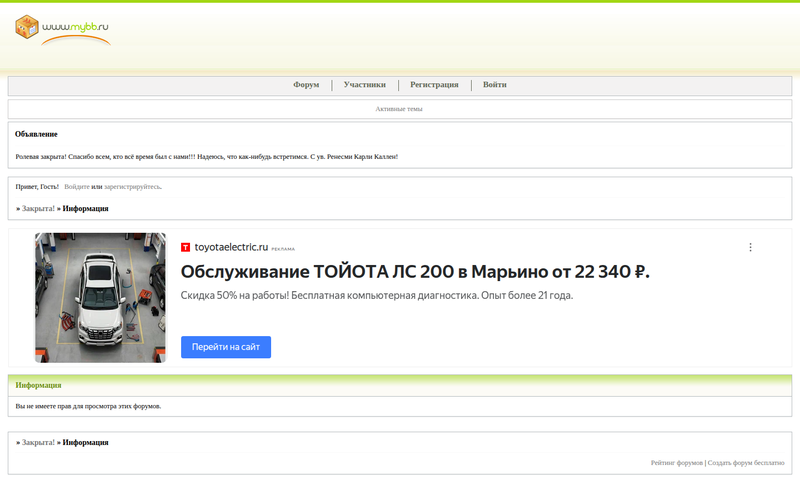
Task: Click the ad description about Скидка 50%
Action: click(x=377, y=296)
